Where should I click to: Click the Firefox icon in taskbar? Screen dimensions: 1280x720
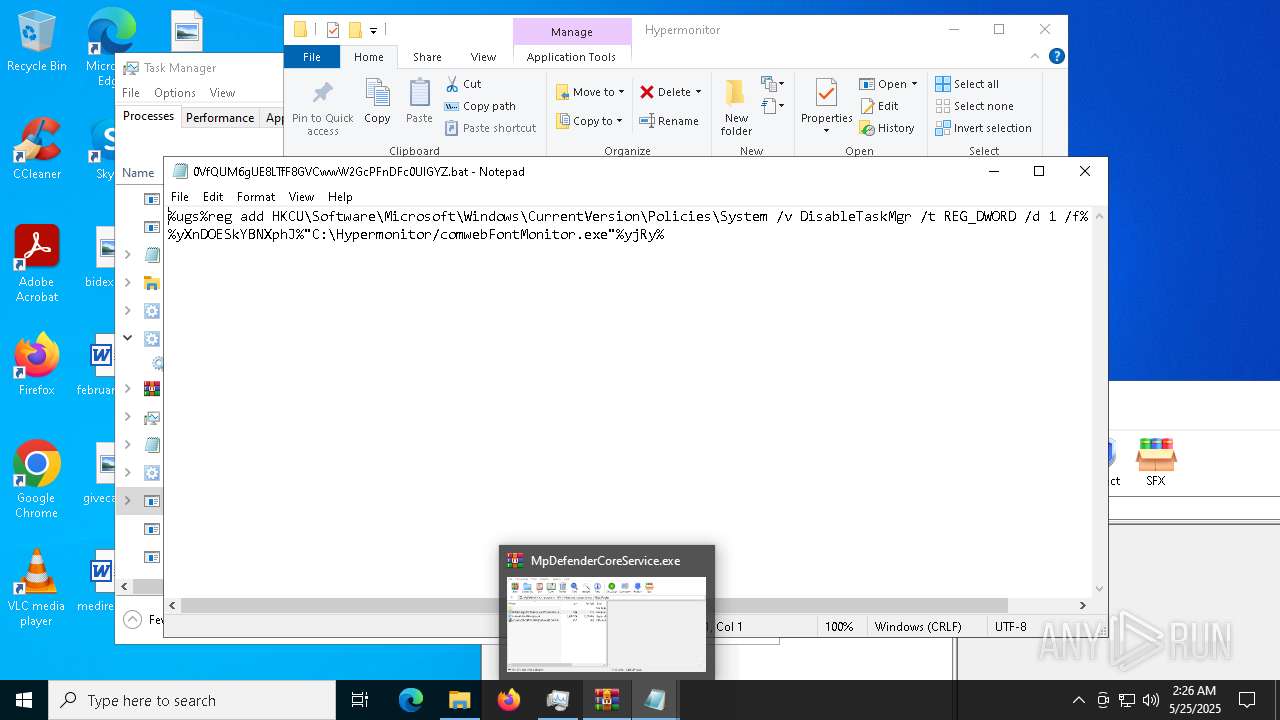tap(509, 700)
